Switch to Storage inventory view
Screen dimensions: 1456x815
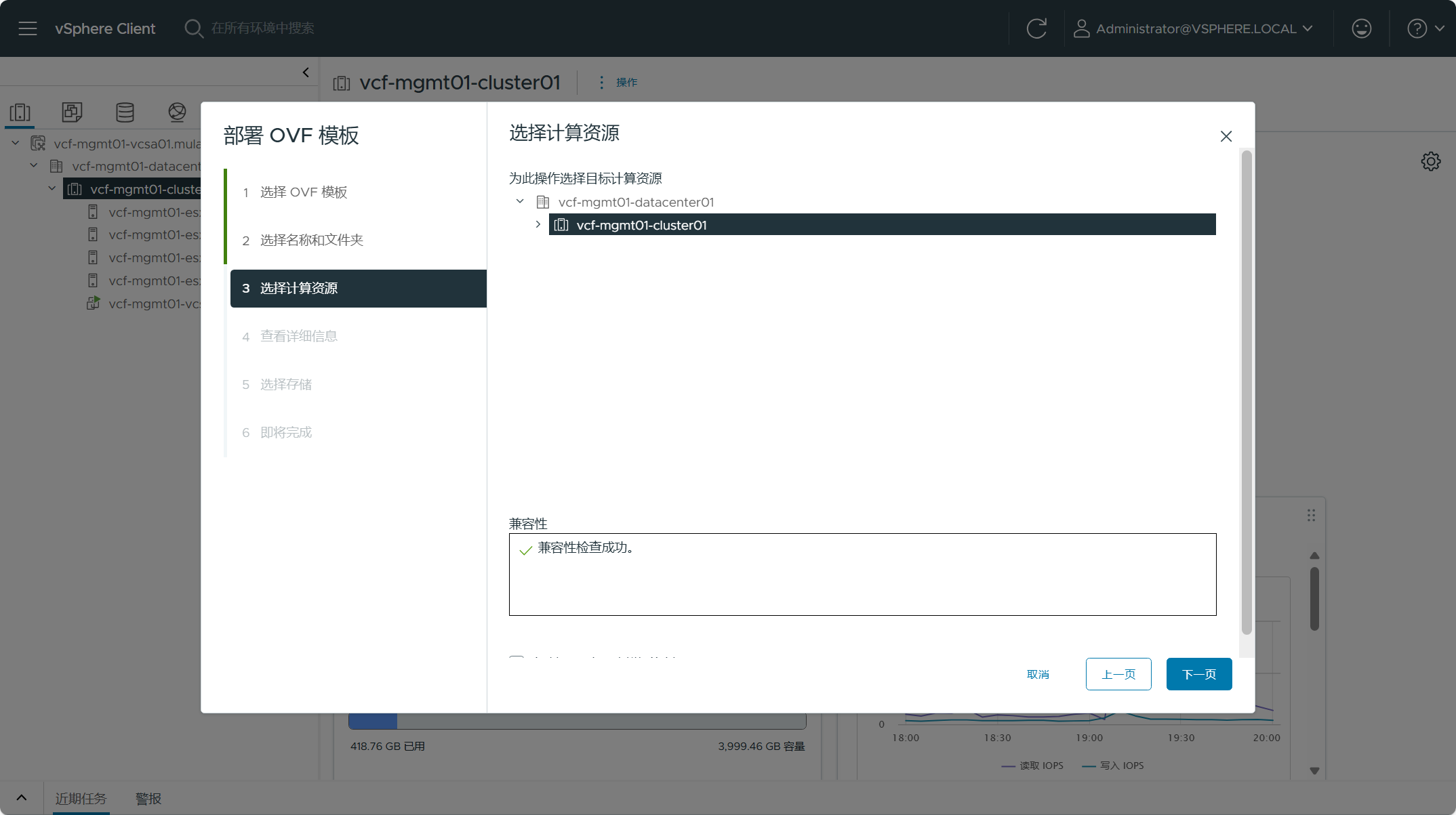(125, 112)
